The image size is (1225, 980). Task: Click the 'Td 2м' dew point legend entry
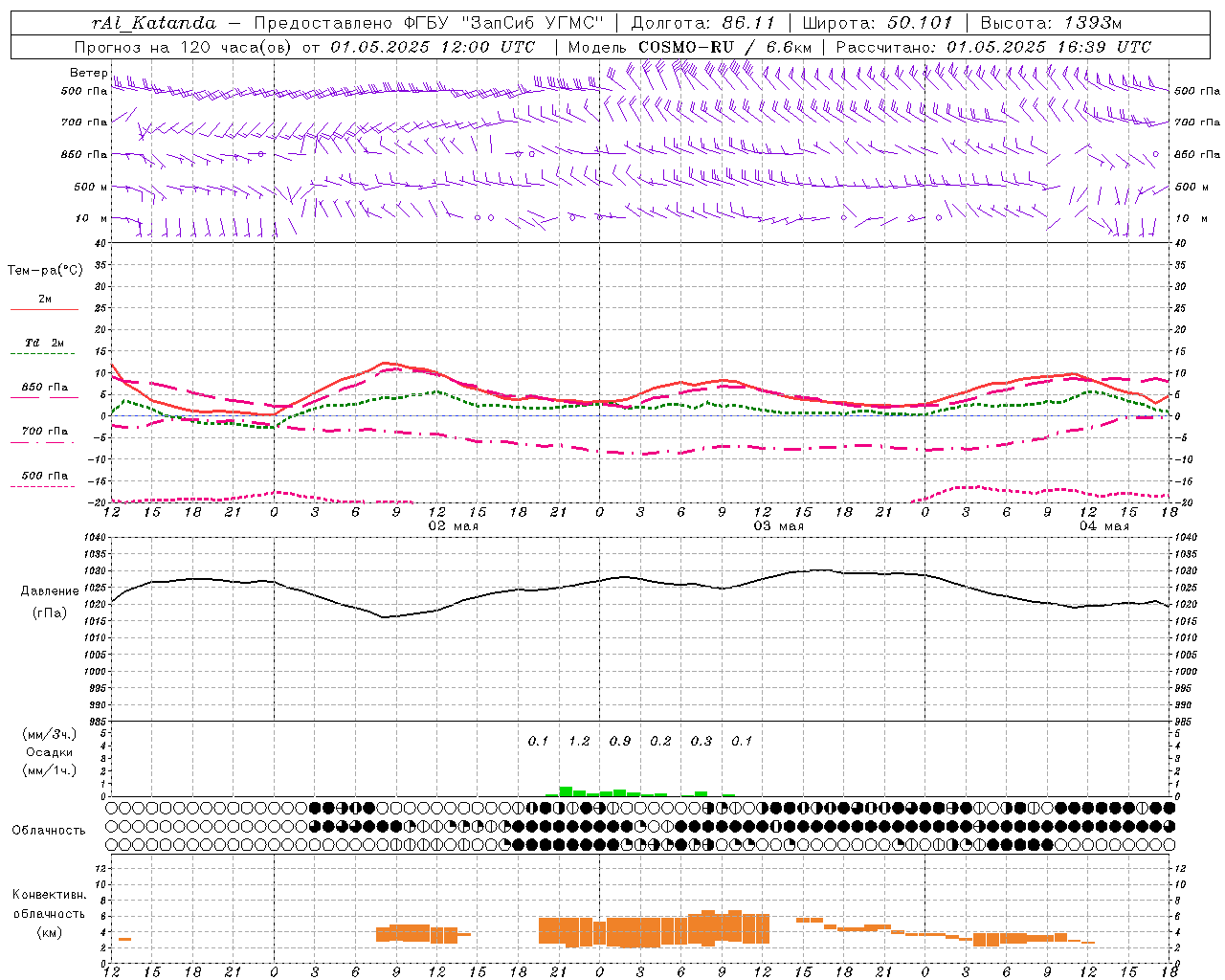pos(45,343)
